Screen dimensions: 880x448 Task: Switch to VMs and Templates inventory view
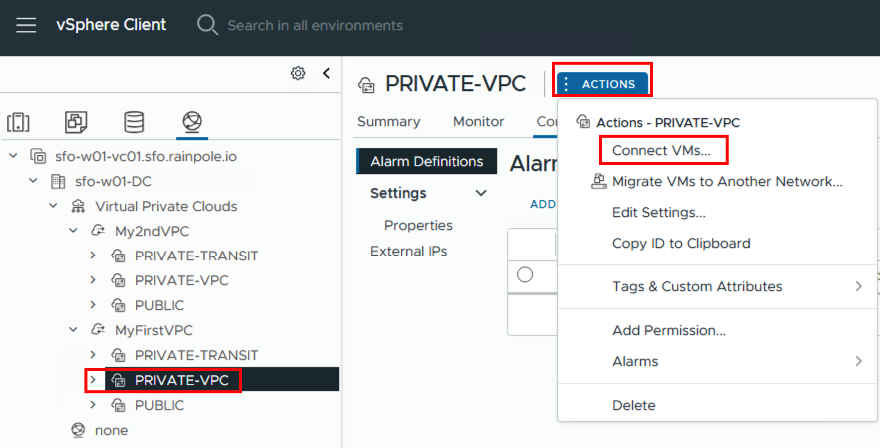point(76,122)
